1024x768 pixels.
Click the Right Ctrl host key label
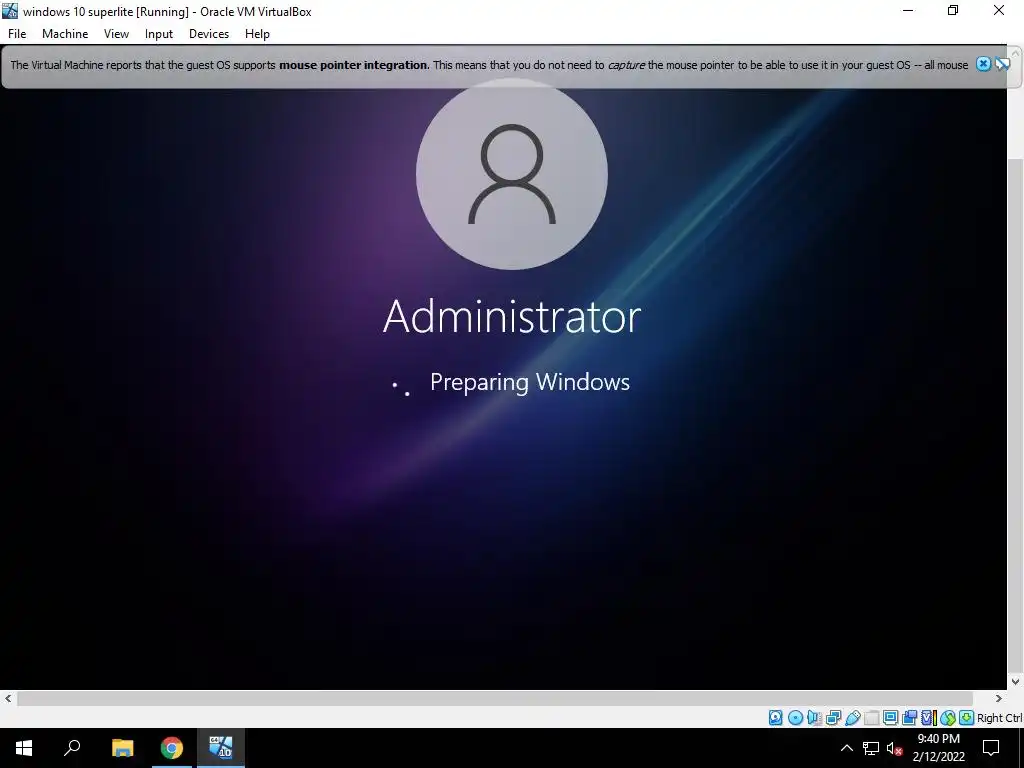[999, 718]
